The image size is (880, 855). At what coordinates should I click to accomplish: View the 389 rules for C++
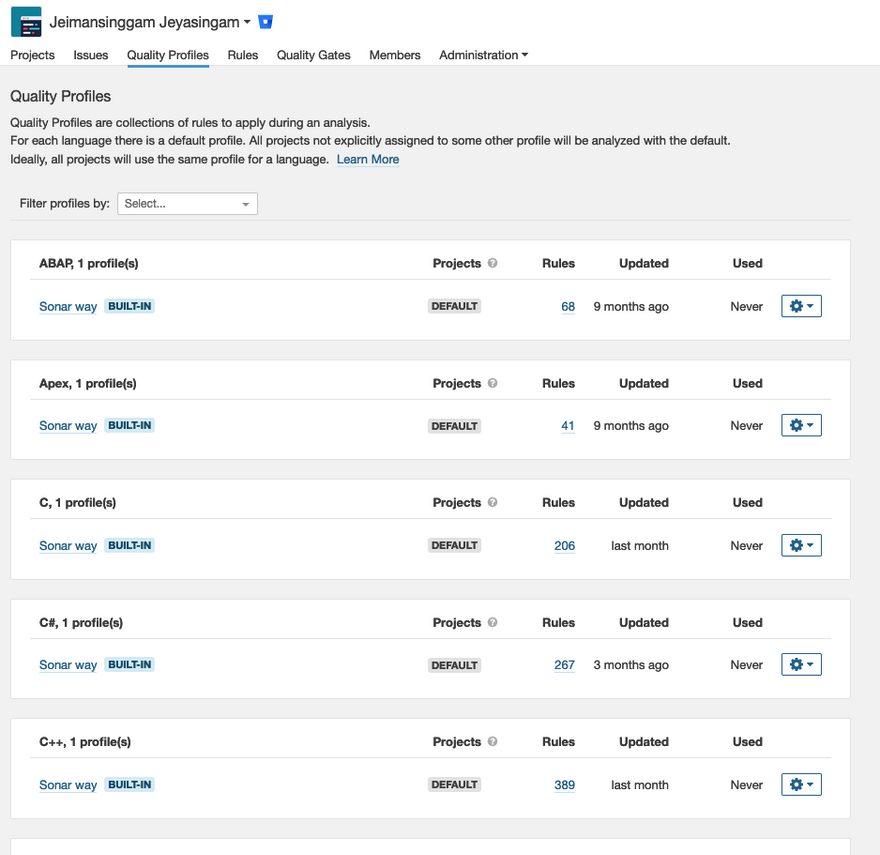(564, 785)
